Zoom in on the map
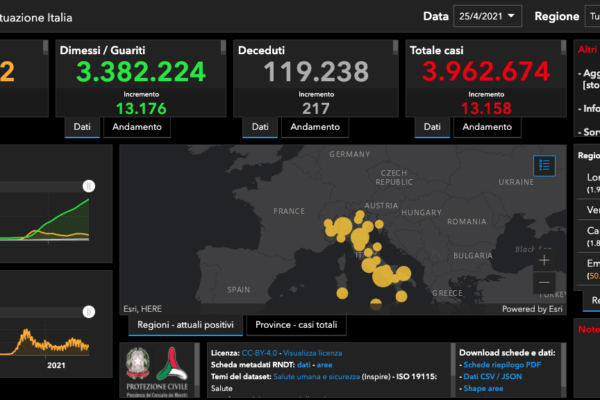 click(x=544, y=260)
